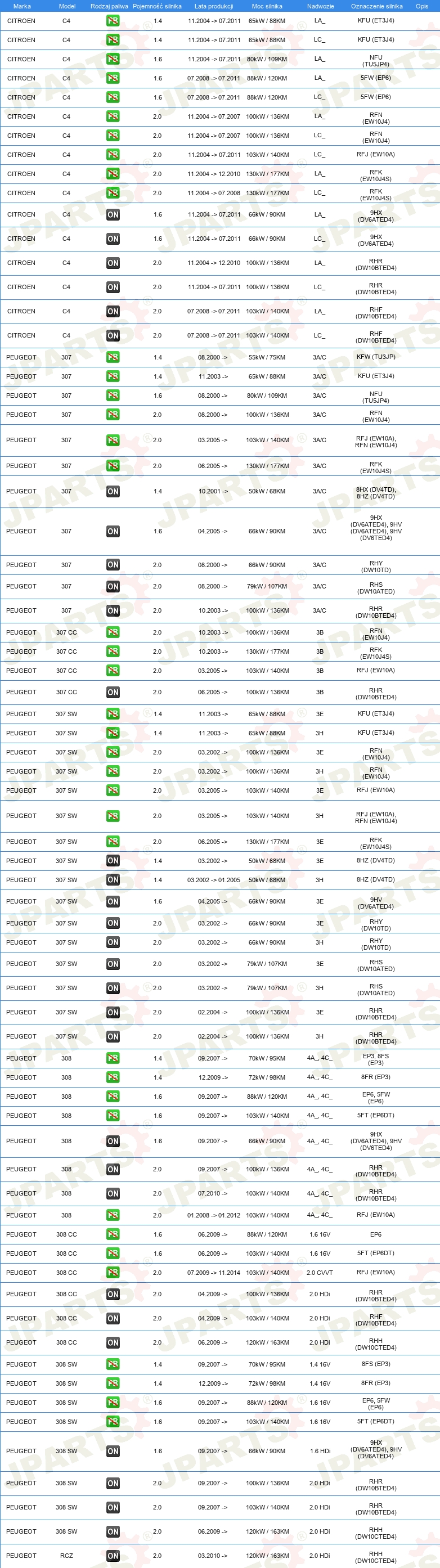Click petrol icon in Peugeot 307 KFW (TU3JP) row
This screenshot has width=440, height=1568.
point(113,357)
